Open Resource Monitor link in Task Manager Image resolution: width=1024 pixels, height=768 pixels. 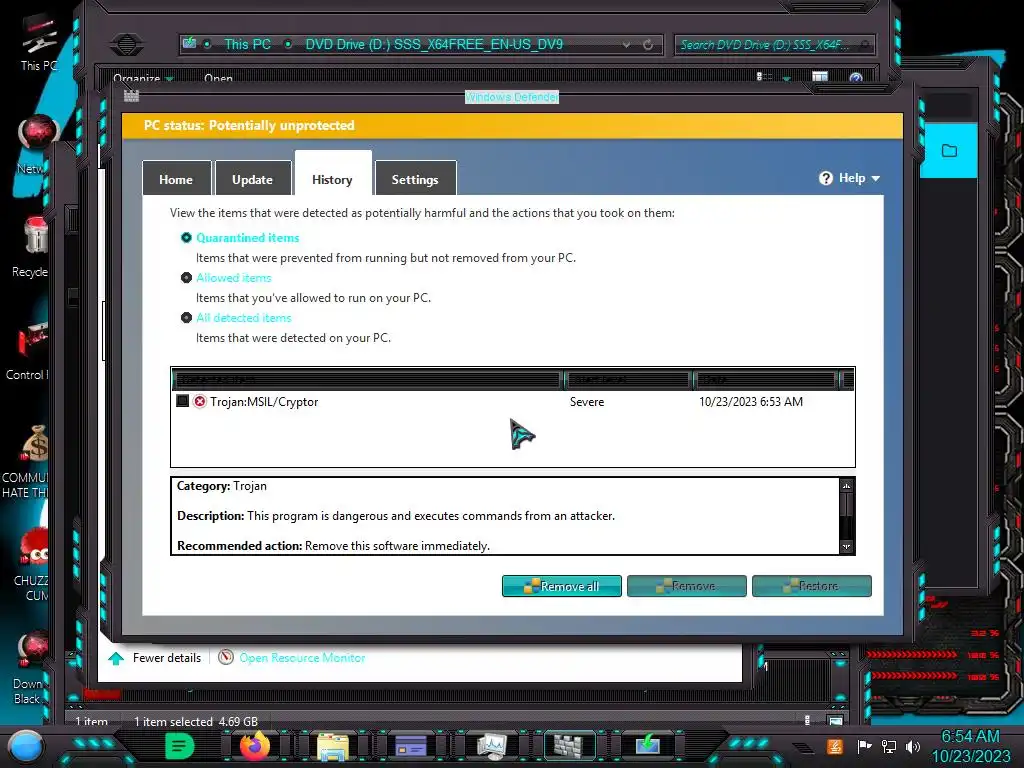(x=302, y=658)
